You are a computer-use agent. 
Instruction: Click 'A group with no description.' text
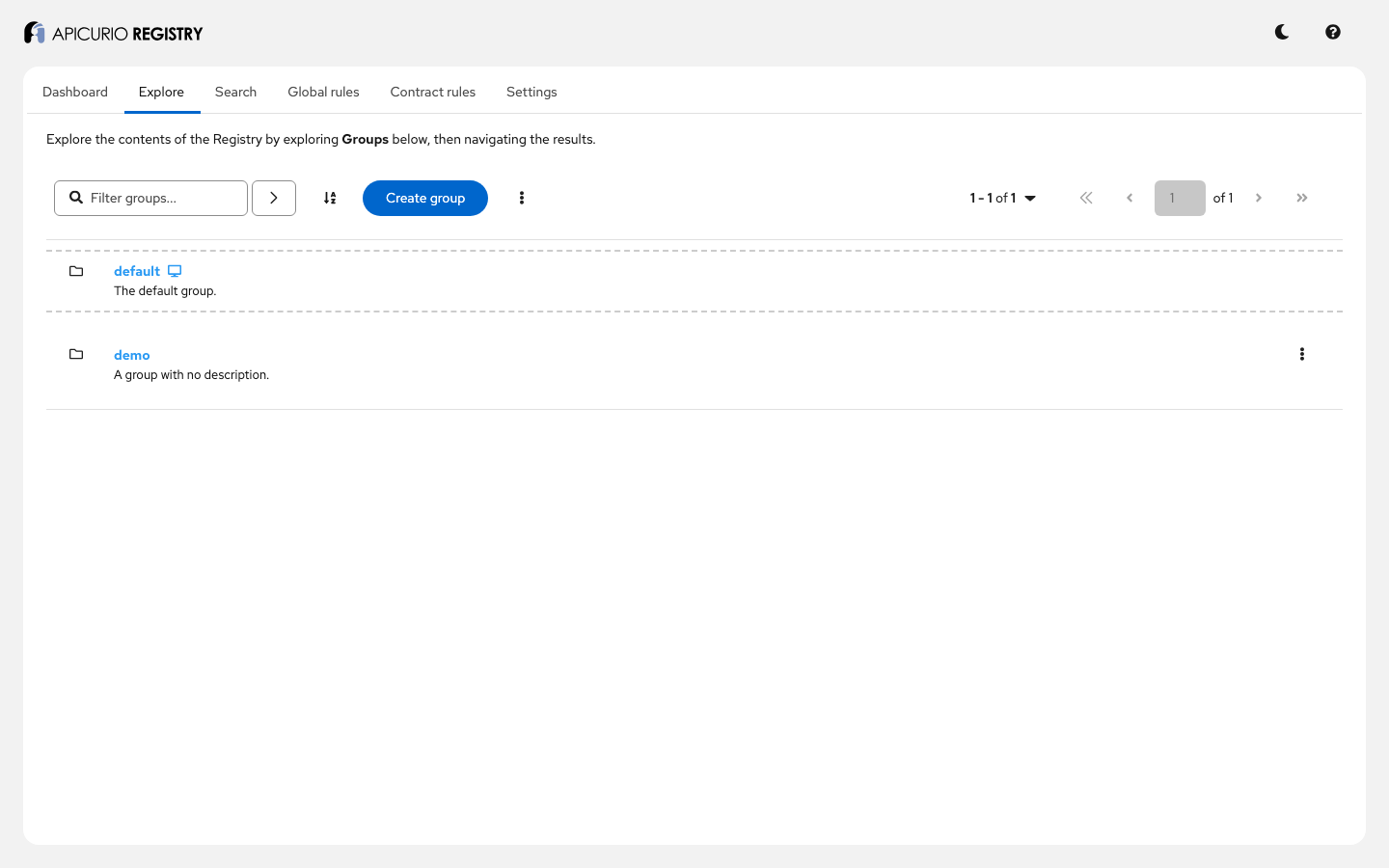point(191,375)
